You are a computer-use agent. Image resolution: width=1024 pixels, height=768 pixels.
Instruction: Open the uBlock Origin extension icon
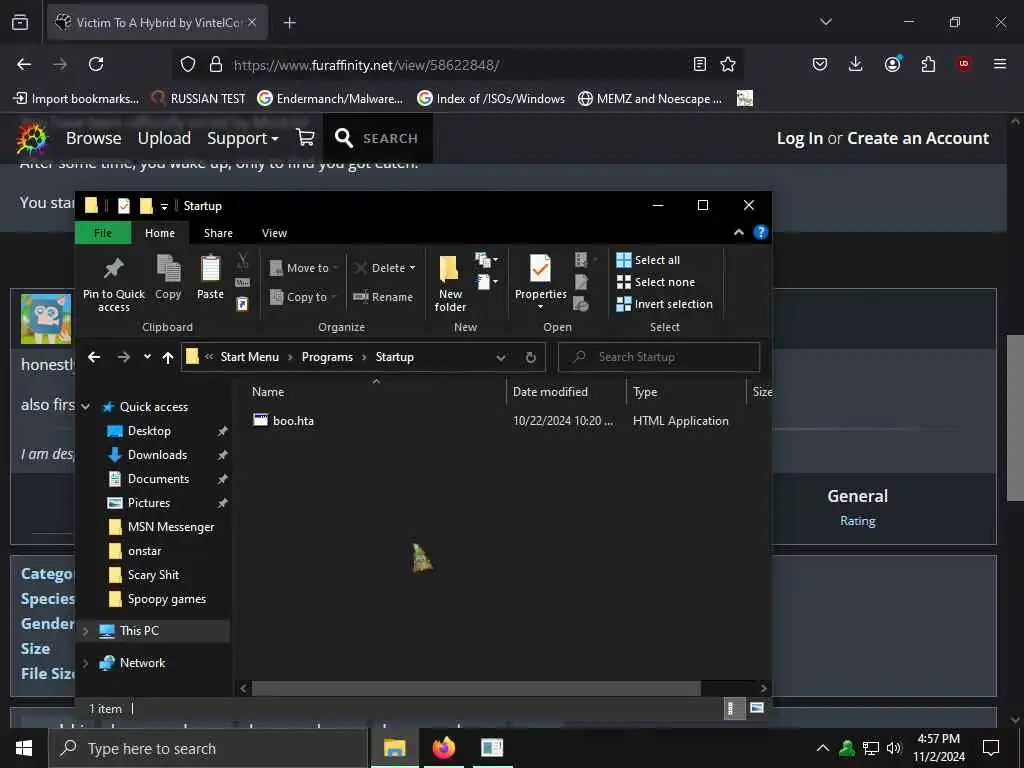pyautogui.click(x=964, y=64)
